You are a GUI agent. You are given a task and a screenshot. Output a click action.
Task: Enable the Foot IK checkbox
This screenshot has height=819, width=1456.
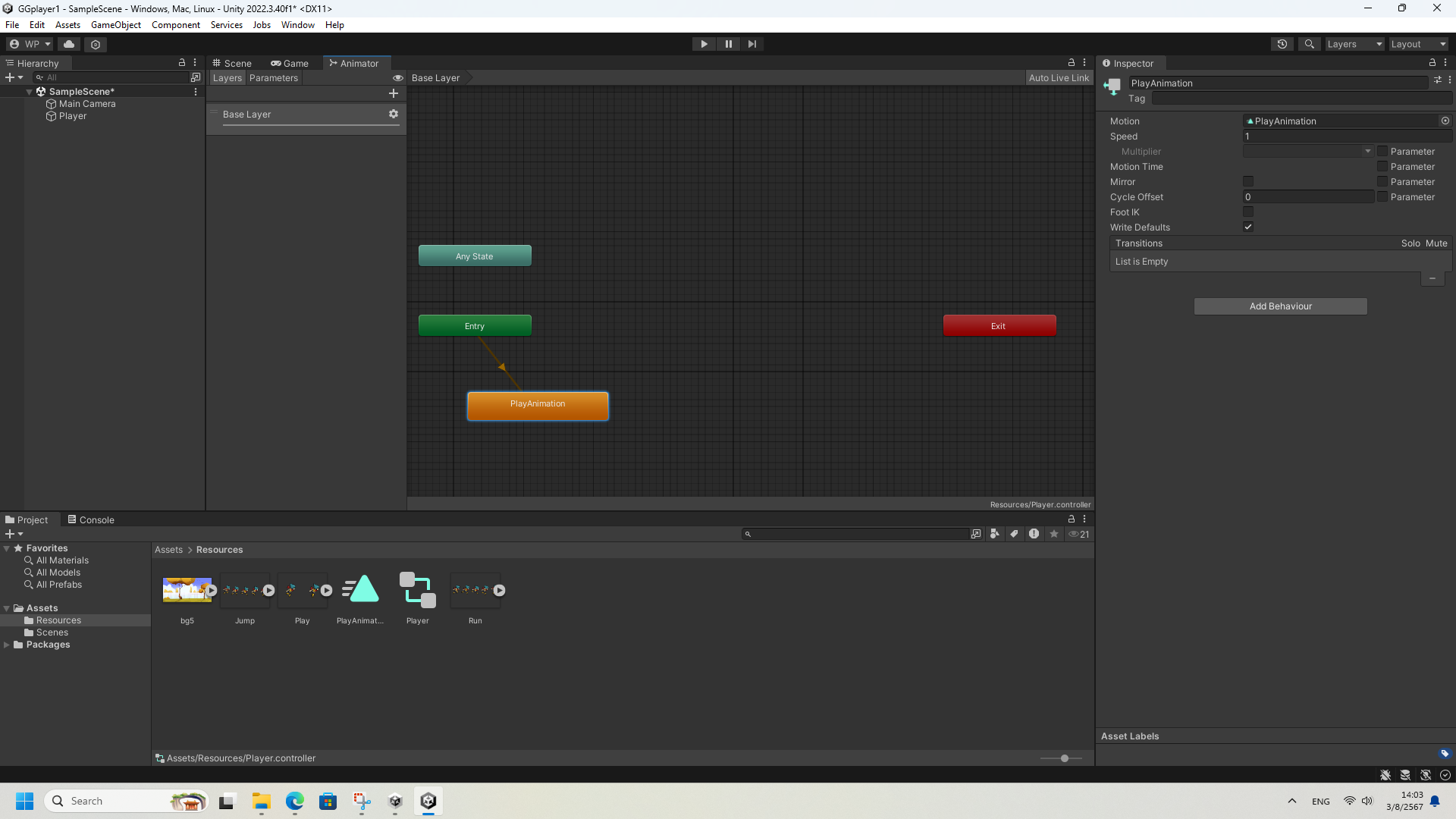(1248, 212)
